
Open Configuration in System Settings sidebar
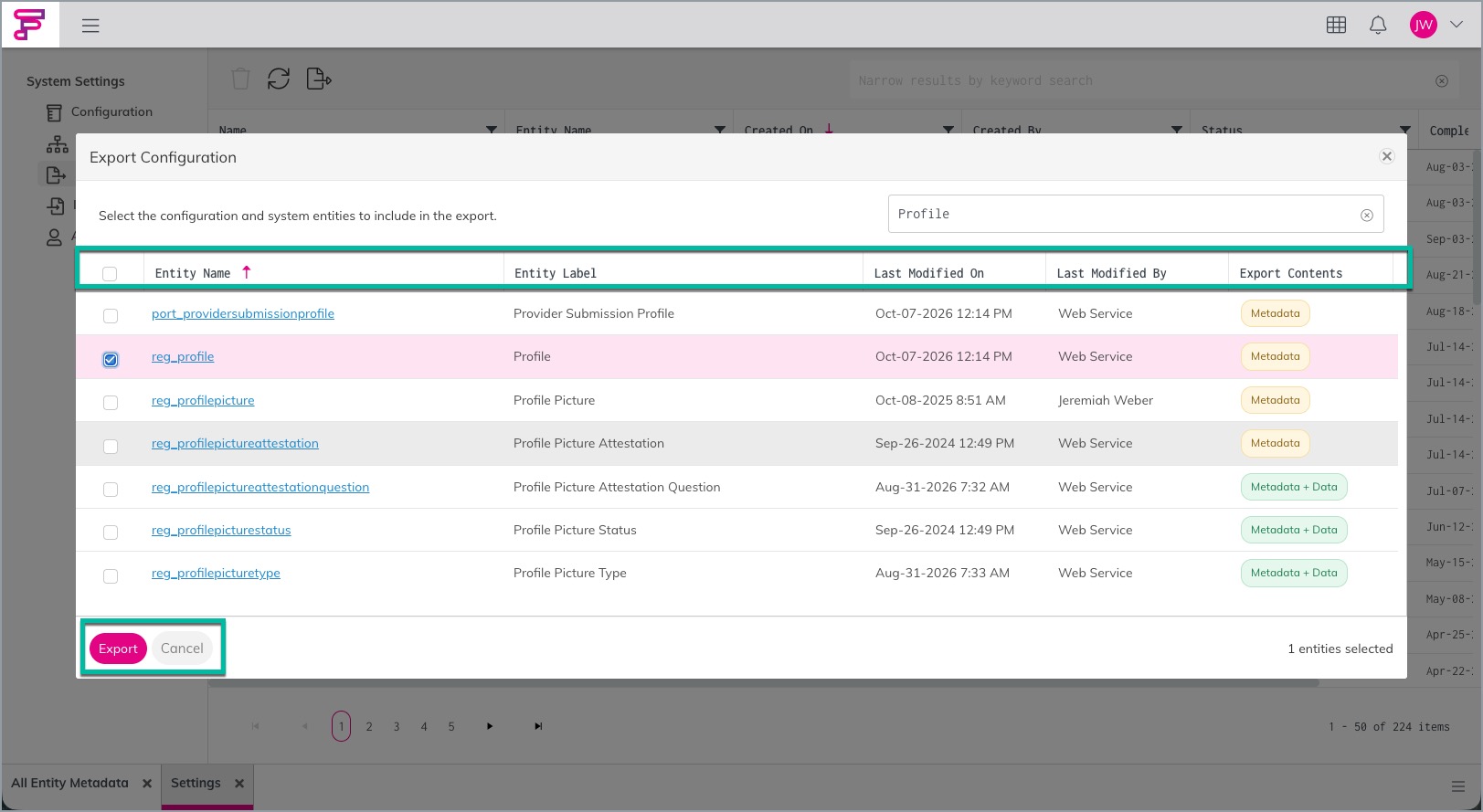pos(111,111)
